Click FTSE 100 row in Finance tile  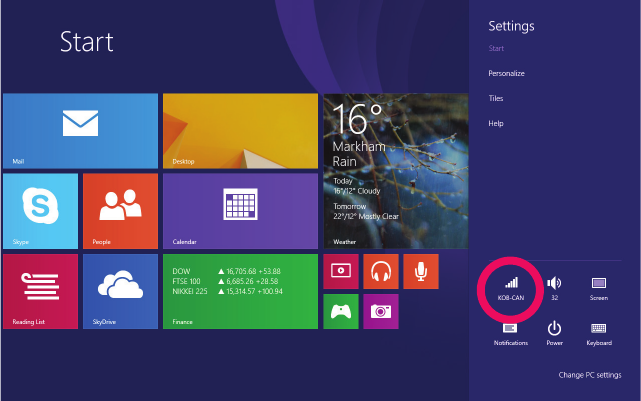225,281
